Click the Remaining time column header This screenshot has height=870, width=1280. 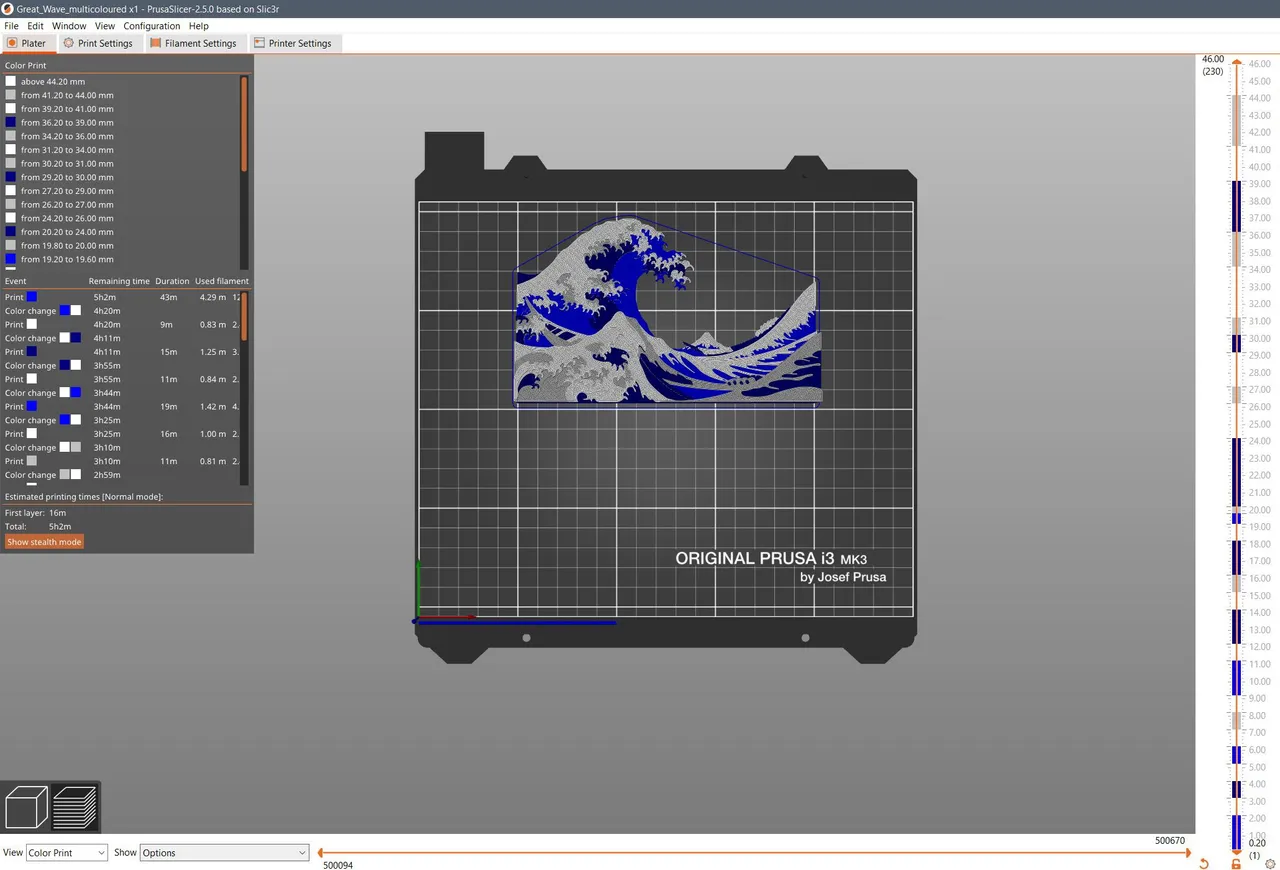point(119,281)
